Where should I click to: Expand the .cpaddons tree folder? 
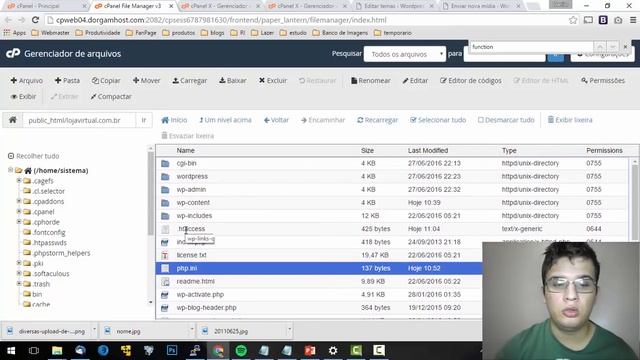19,201
